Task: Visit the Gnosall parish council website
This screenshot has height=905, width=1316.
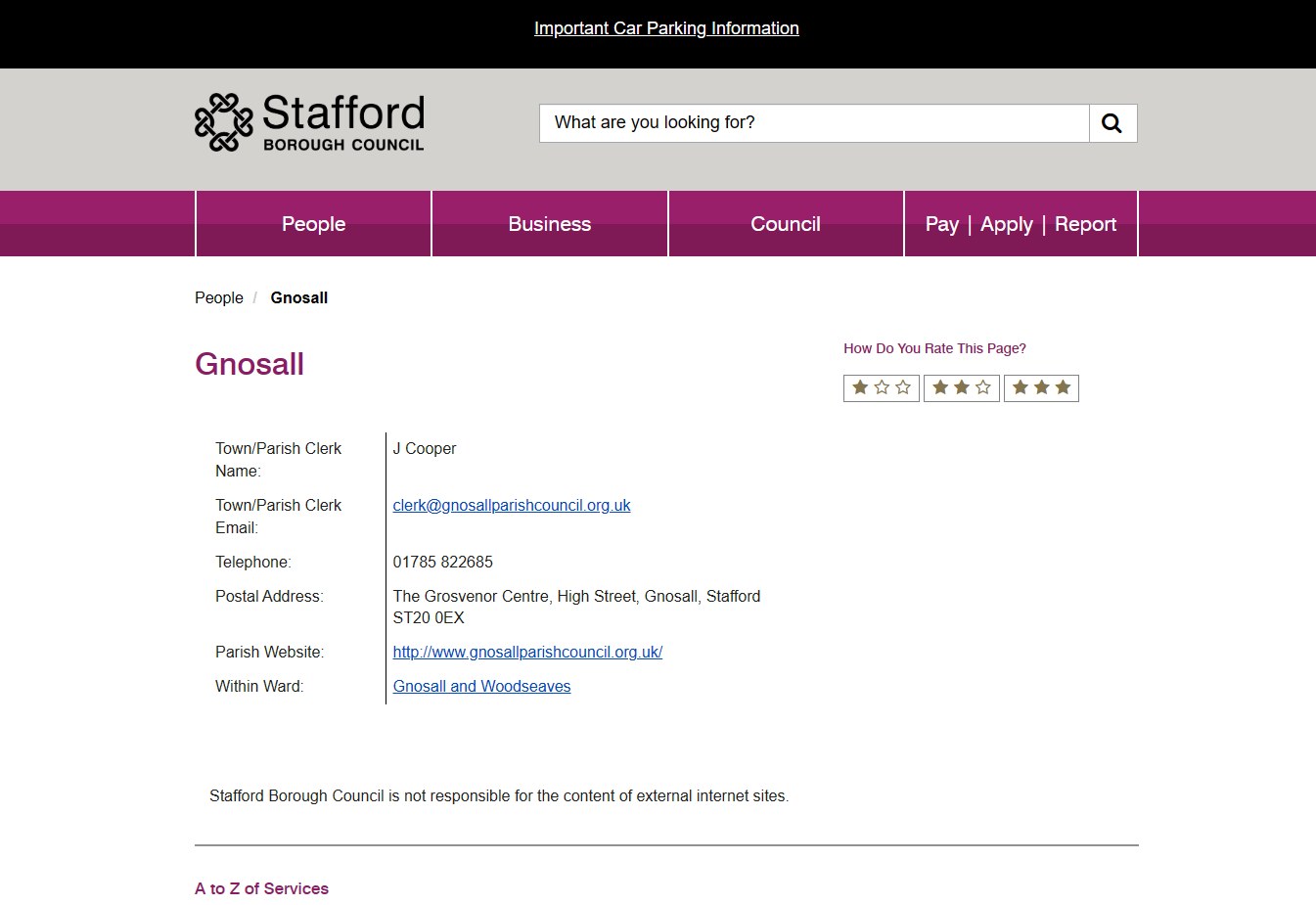Action: [x=527, y=652]
